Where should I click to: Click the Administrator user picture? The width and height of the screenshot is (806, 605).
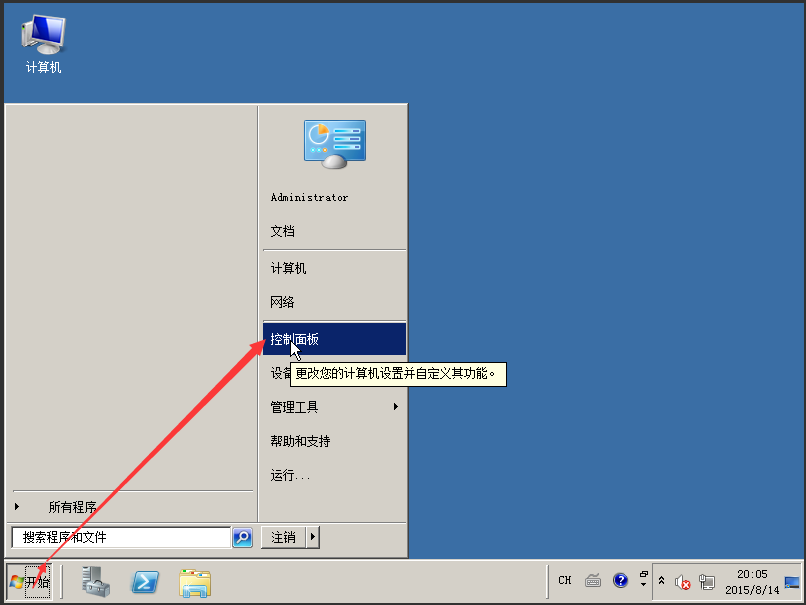[x=335, y=144]
